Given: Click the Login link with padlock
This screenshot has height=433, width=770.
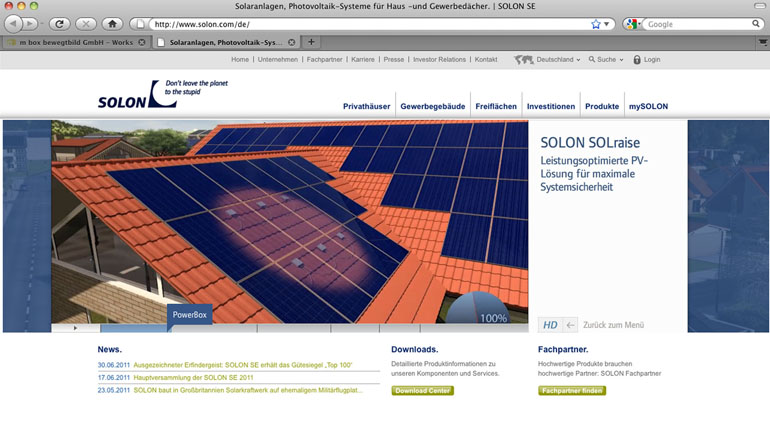Looking at the screenshot, I should pyautogui.click(x=647, y=59).
